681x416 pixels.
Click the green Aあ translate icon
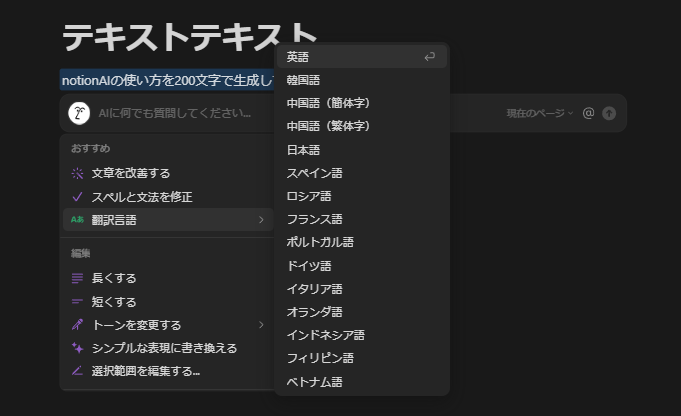click(77, 220)
